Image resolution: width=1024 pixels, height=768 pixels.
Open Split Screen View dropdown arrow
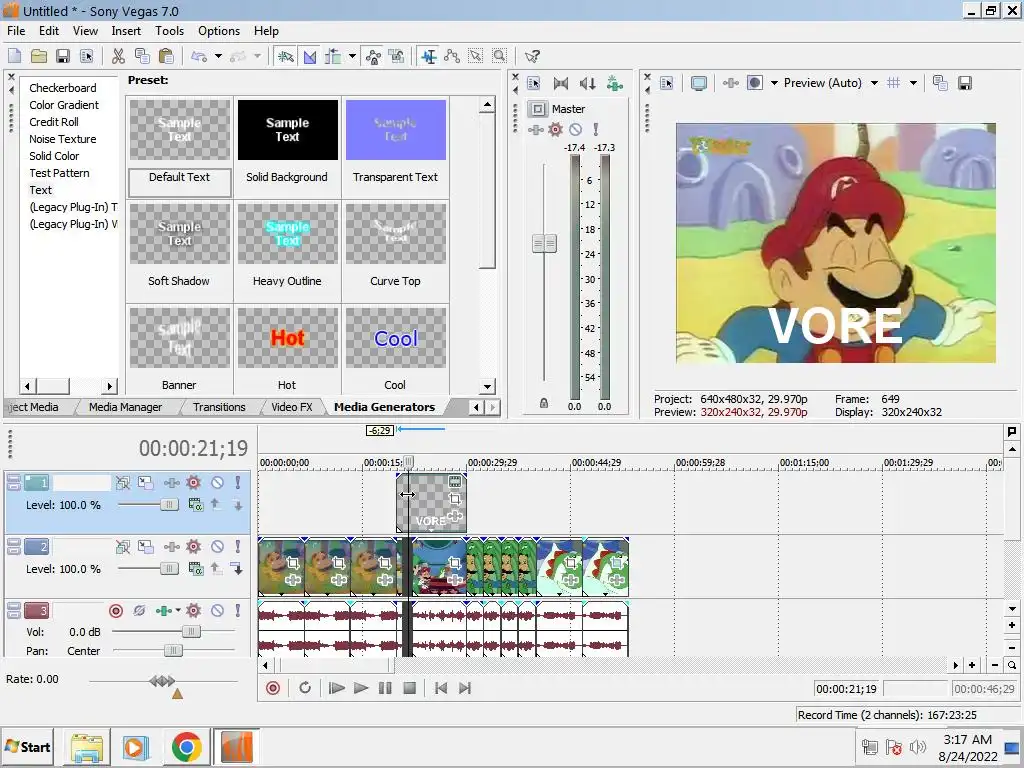click(x=775, y=83)
